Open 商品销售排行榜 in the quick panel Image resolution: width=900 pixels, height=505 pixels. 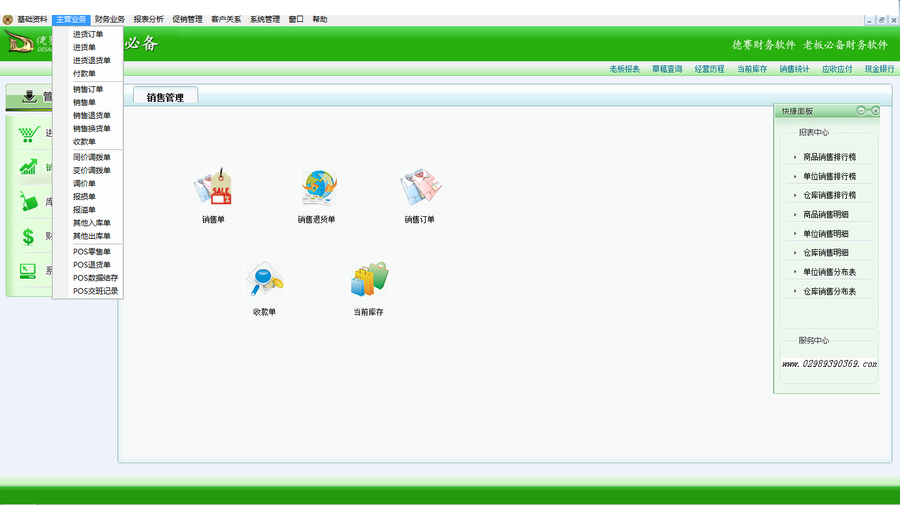pyautogui.click(x=829, y=157)
